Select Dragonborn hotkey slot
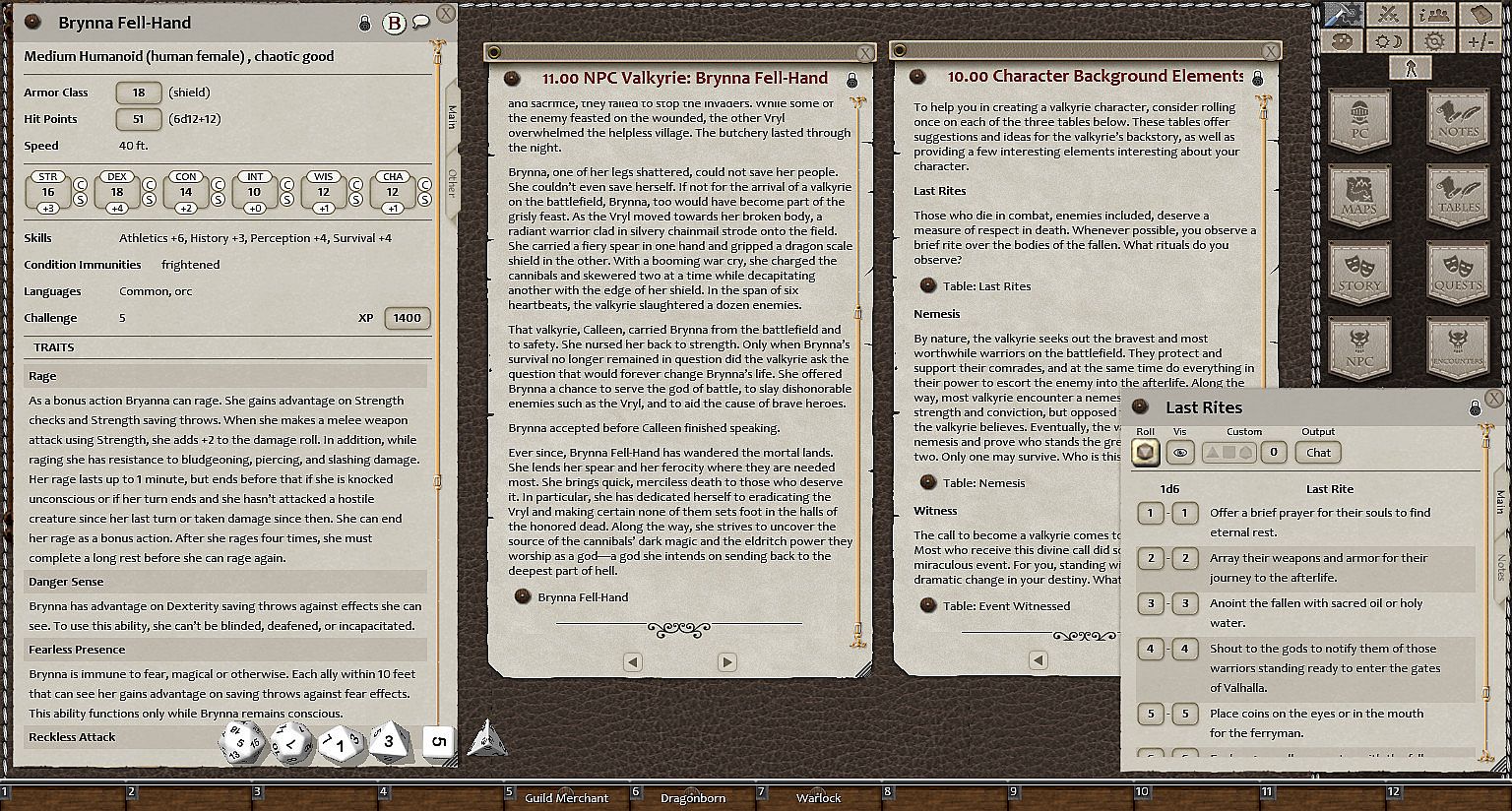Screen dimensions: 1512x811 point(693,798)
